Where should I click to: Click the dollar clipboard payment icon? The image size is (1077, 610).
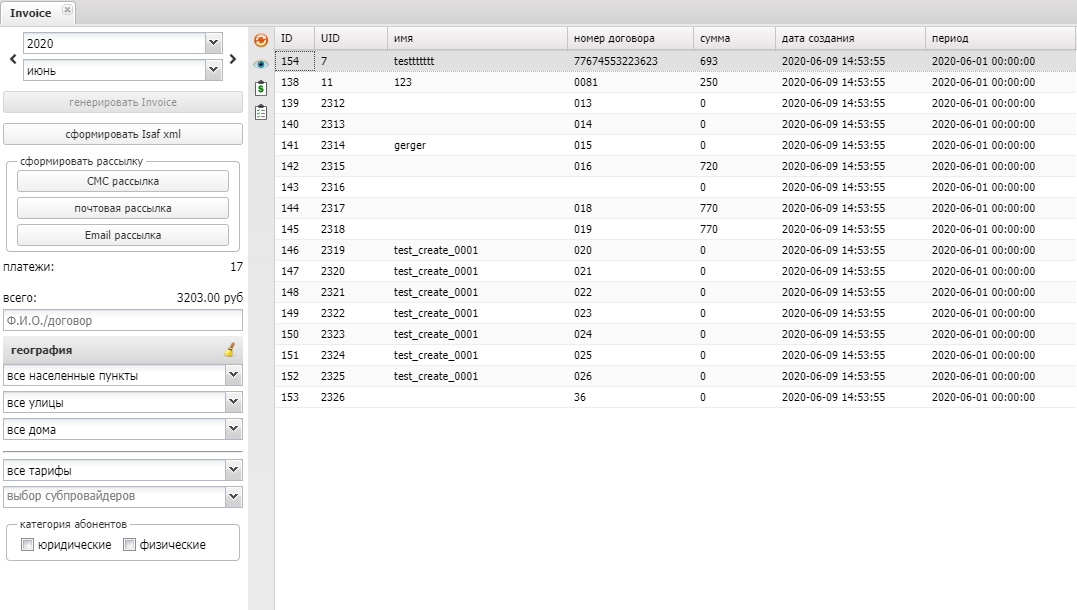coord(261,88)
